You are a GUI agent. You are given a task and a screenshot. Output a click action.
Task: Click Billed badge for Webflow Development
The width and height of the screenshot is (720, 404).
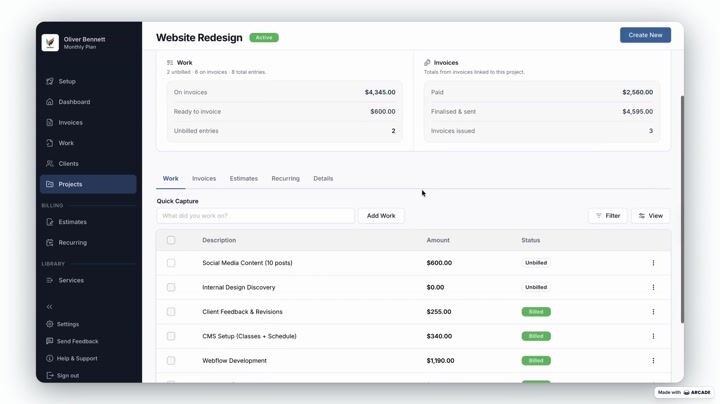click(536, 361)
